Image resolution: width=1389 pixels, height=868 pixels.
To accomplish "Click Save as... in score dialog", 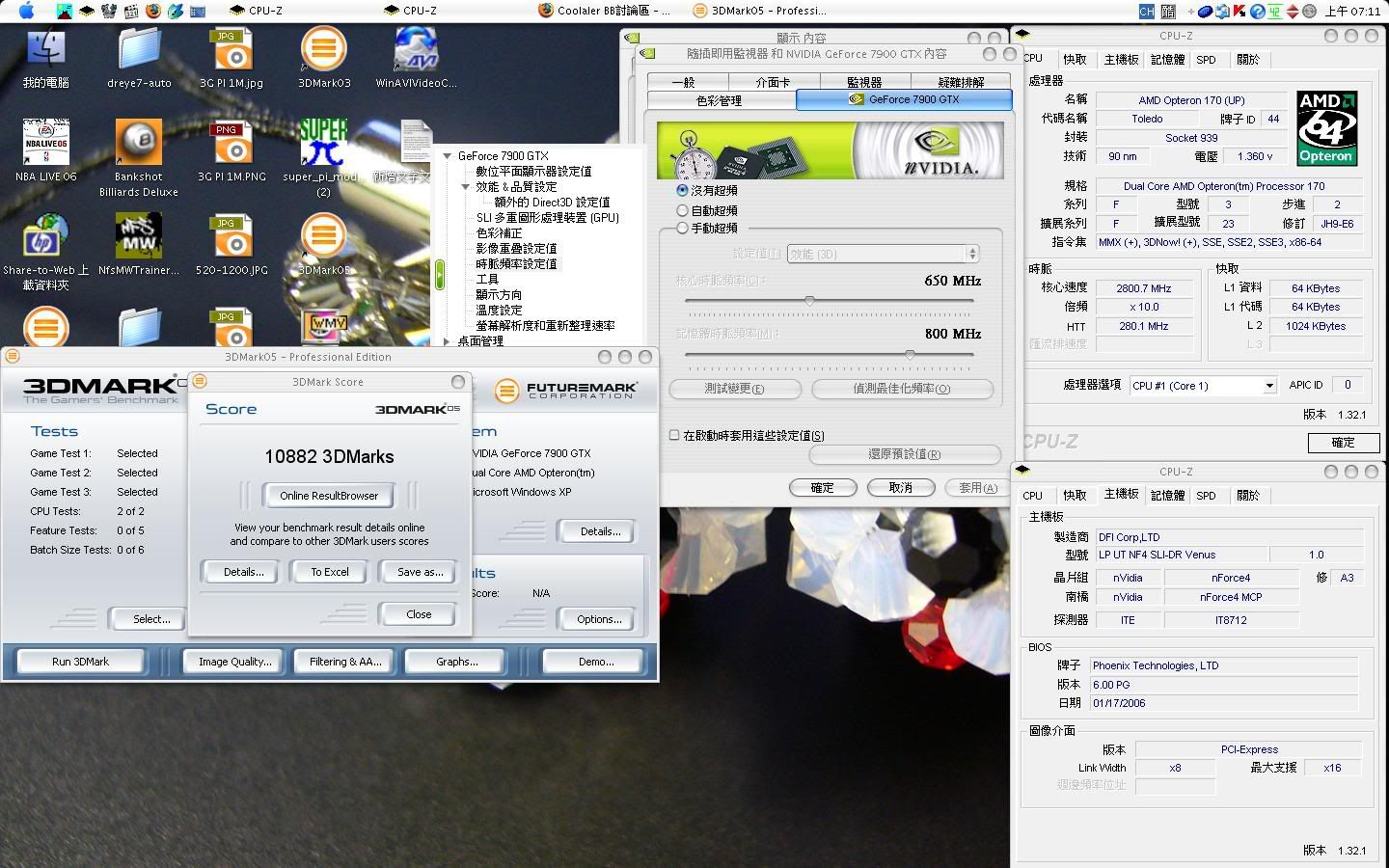I will (x=421, y=572).
